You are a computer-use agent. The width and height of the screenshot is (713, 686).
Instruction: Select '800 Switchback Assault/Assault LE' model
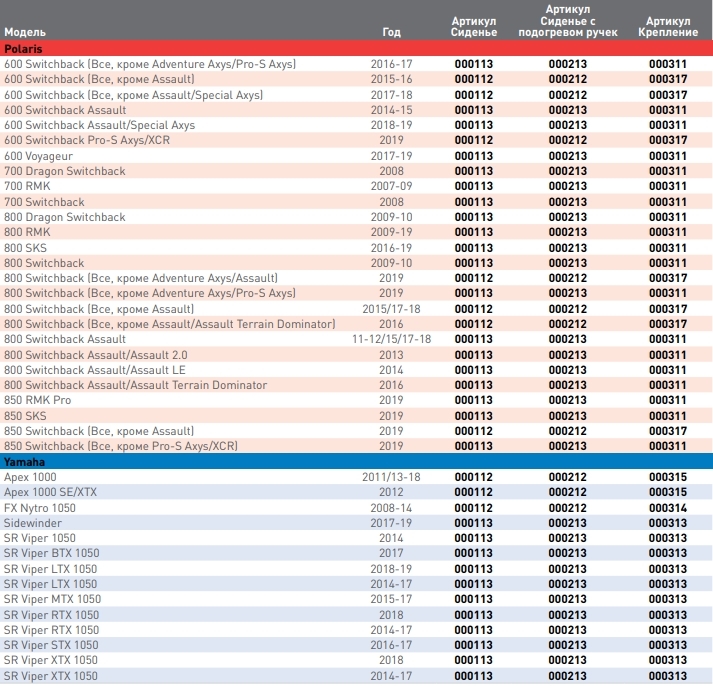point(95,370)
